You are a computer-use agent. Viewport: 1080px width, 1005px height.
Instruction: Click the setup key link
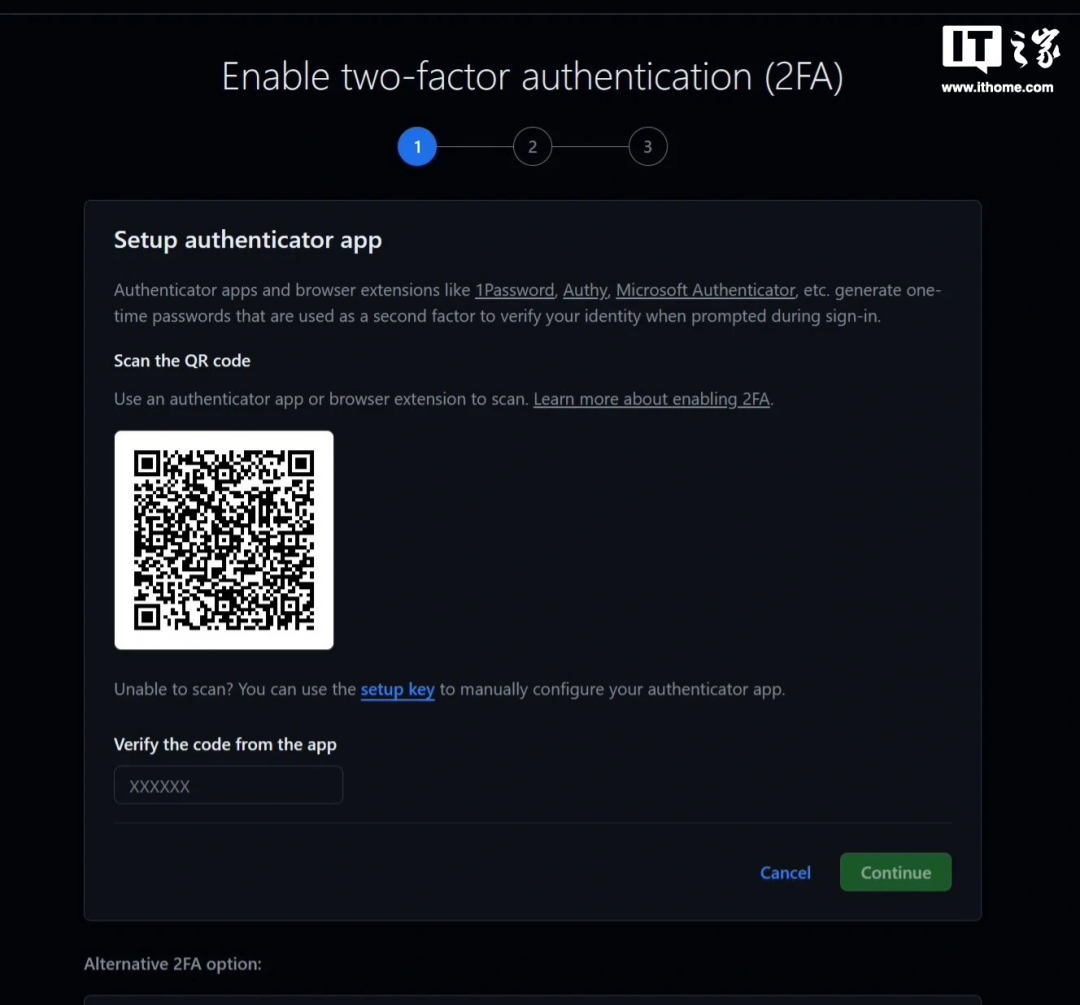tap(397, 690)
